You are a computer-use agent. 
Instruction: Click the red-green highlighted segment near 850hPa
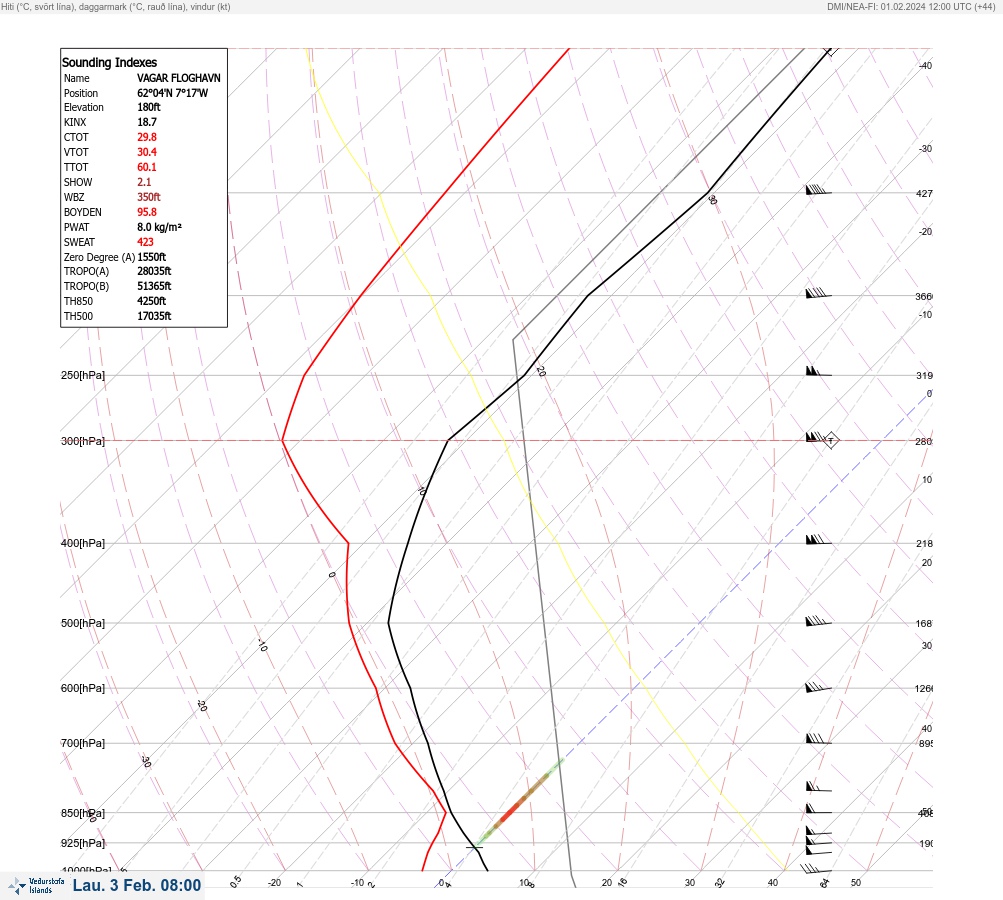pyautogui.click(x=521, y=800)
